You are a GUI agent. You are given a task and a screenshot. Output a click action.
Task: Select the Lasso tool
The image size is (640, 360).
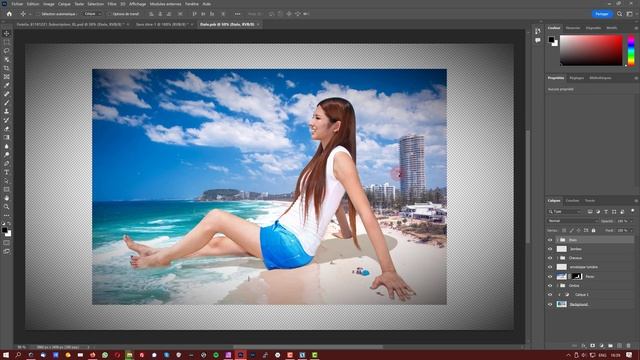[x=7, y=51]
